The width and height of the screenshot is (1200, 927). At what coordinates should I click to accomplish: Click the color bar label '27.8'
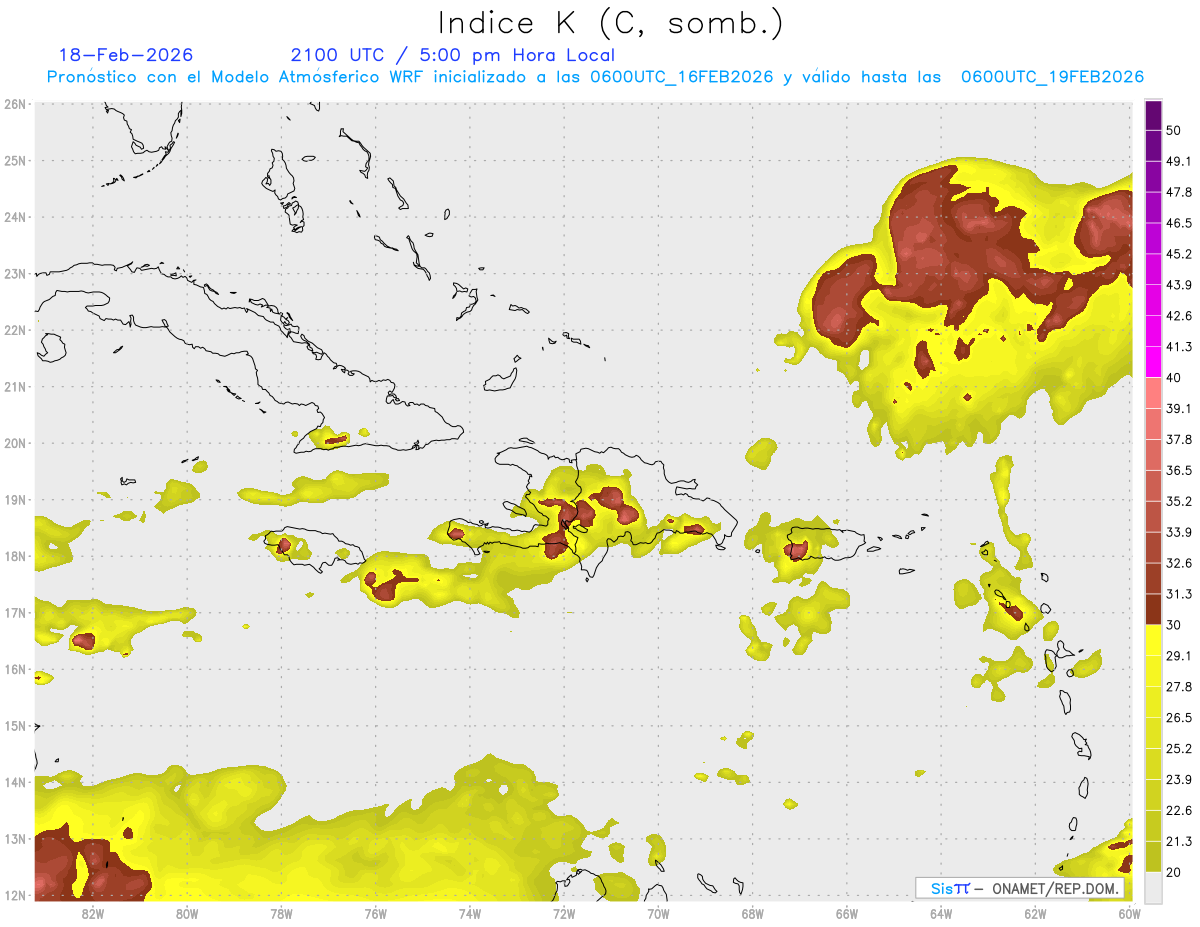point(1179,687)
